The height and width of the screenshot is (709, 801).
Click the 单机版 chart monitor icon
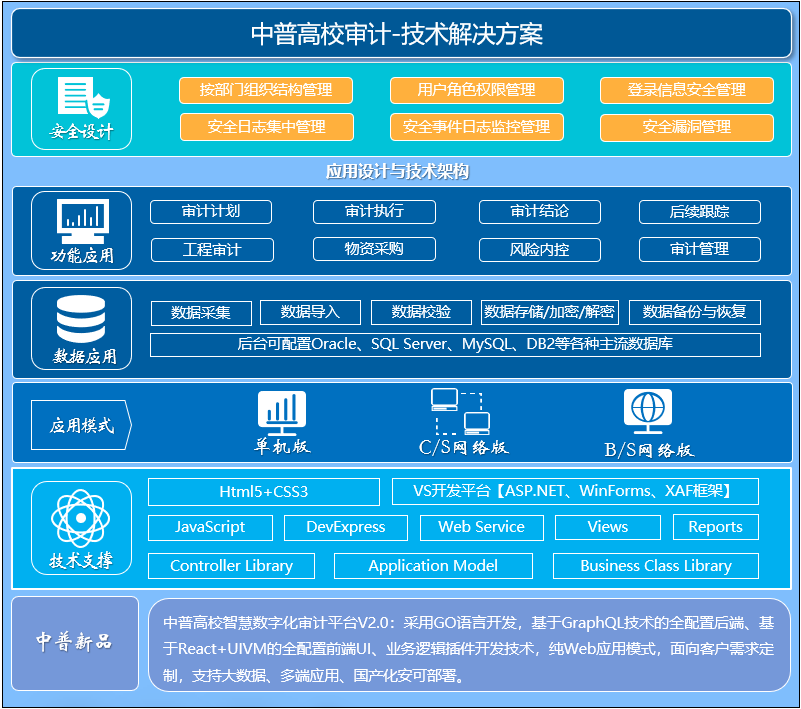(282, 413)
